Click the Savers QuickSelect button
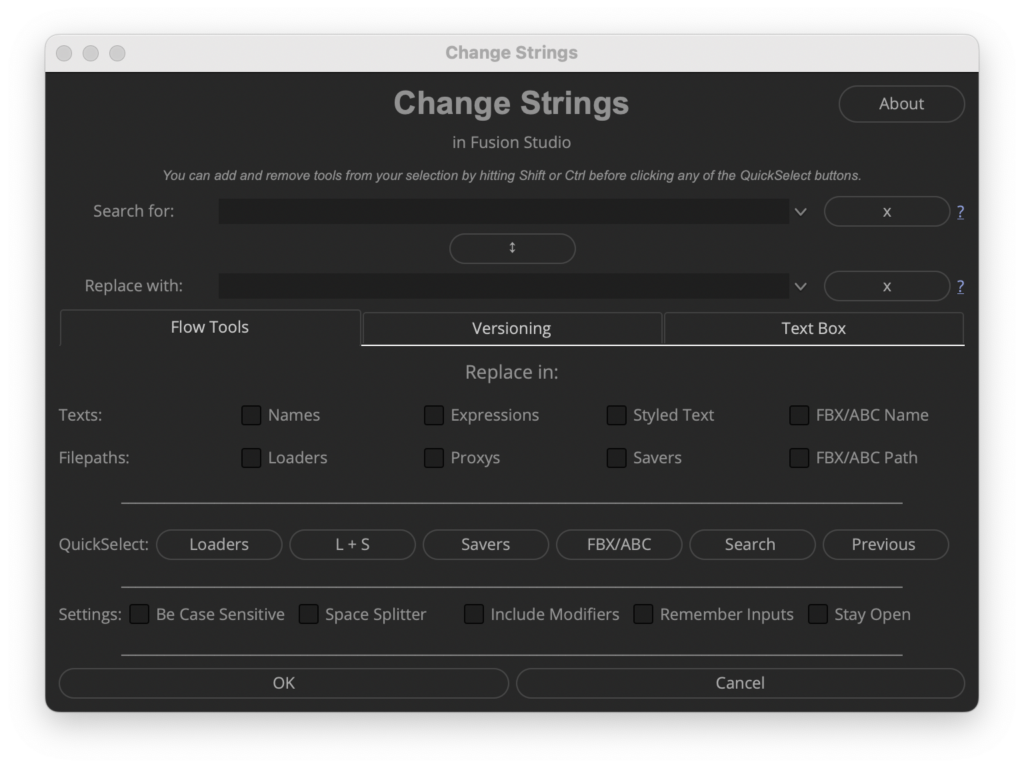This screenshot has width=1024, height=768. (486, 545)
